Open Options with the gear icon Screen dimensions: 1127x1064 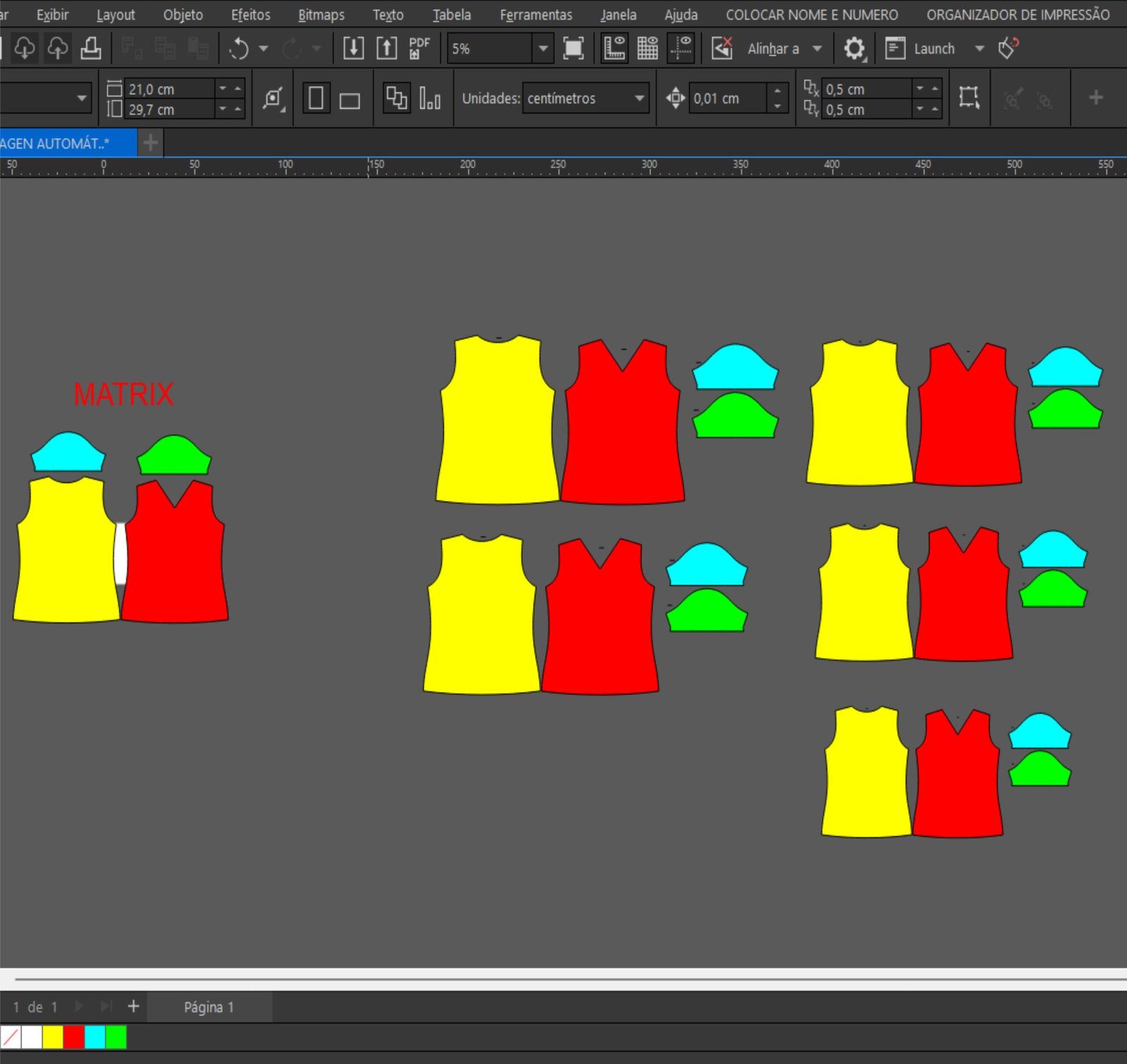point(854,49)
